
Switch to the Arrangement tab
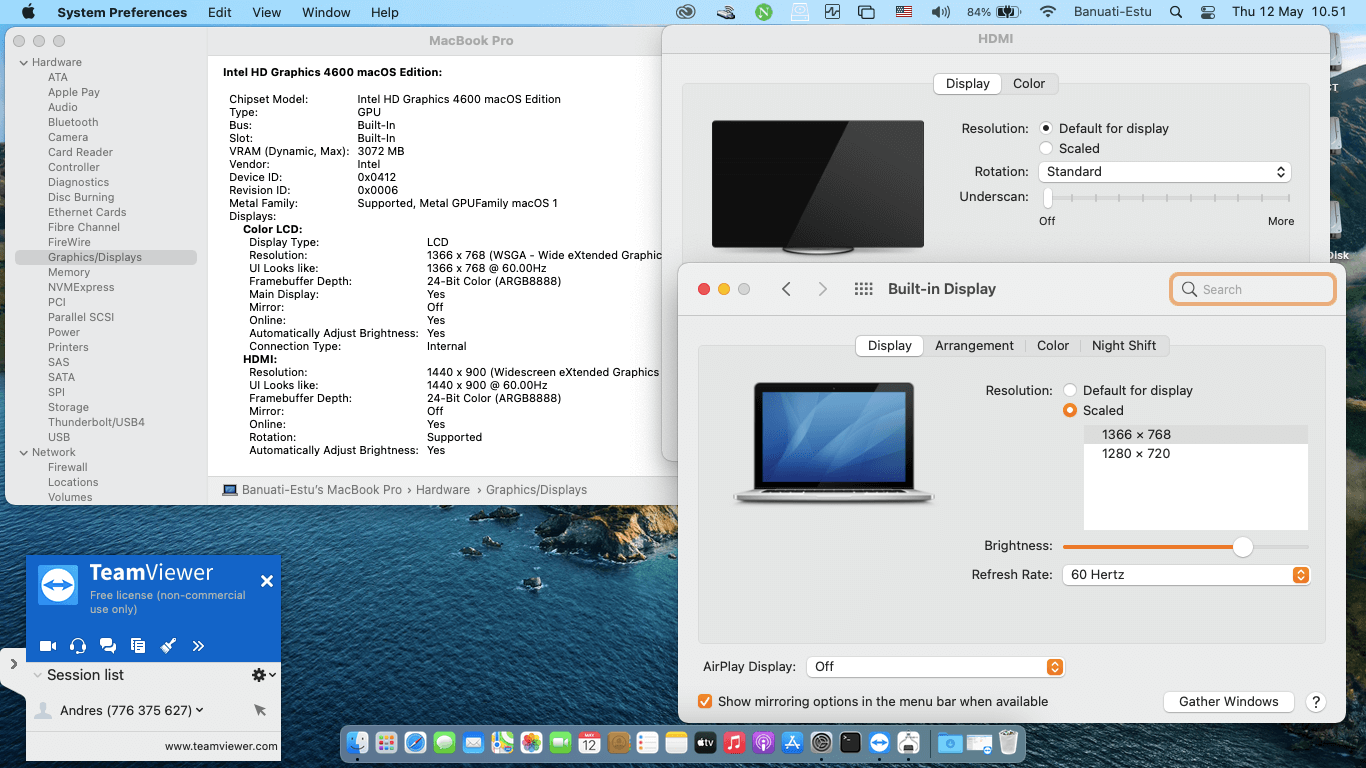coord(974,345)
